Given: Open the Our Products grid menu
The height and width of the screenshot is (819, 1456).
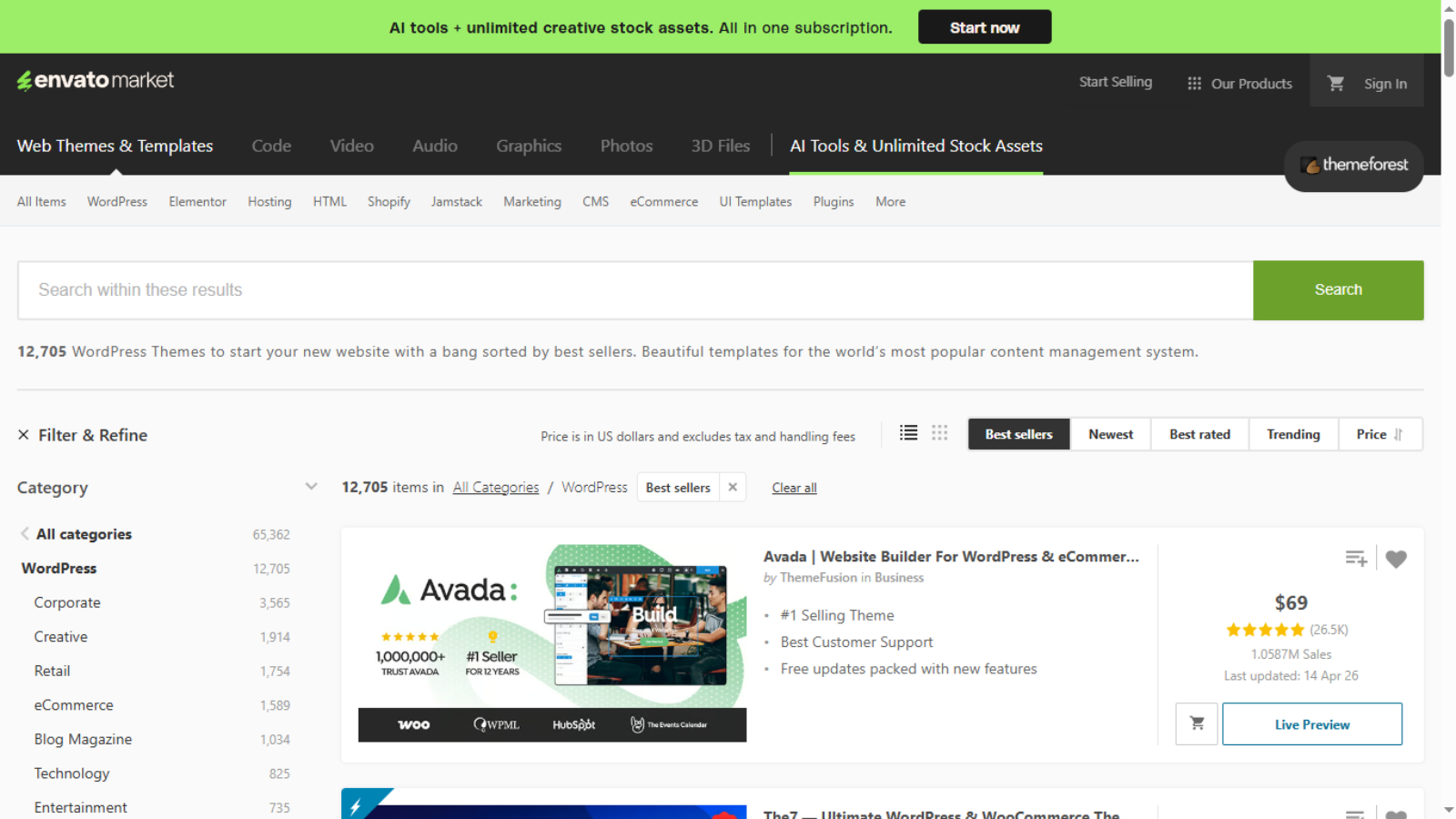Looking at the screenshot, I should click(x=1239, y=84).
